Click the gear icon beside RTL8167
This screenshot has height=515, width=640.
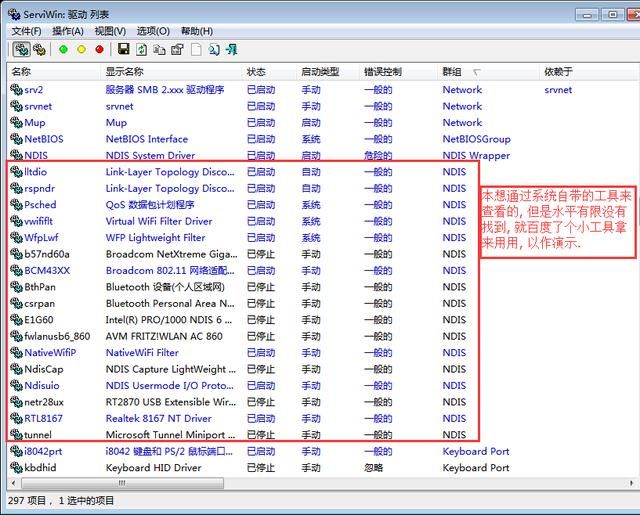pyautogui.click(x=16, y=418)
